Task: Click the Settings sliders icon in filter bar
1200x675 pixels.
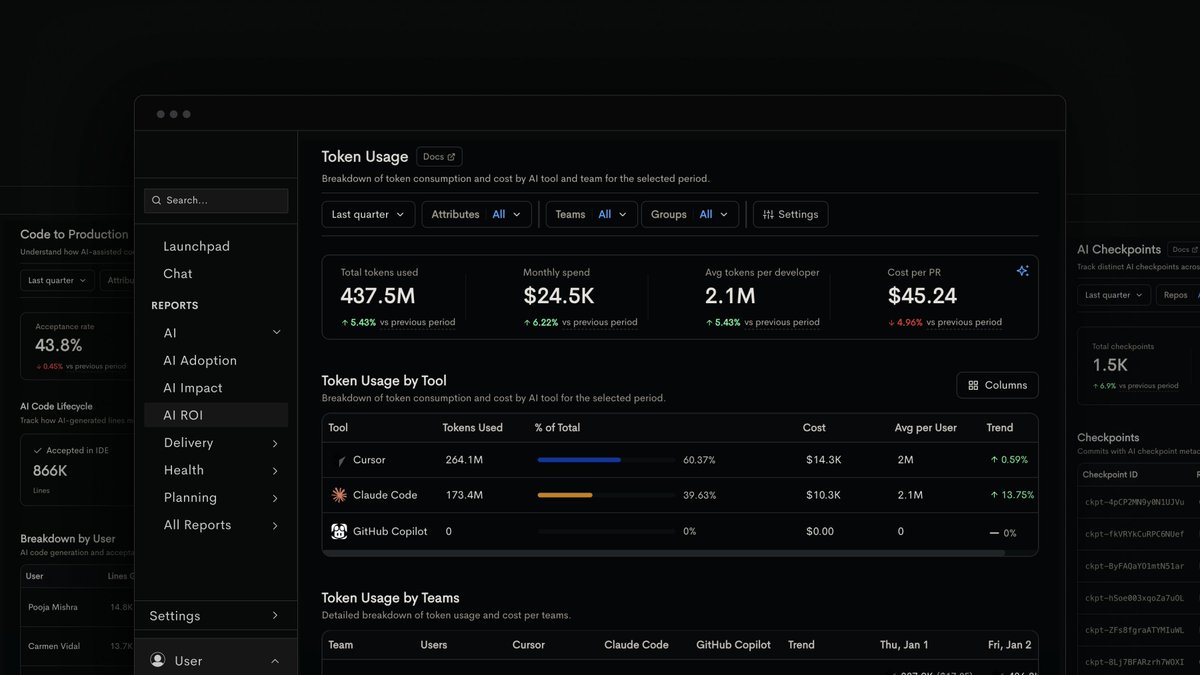Action: [768, 214]
